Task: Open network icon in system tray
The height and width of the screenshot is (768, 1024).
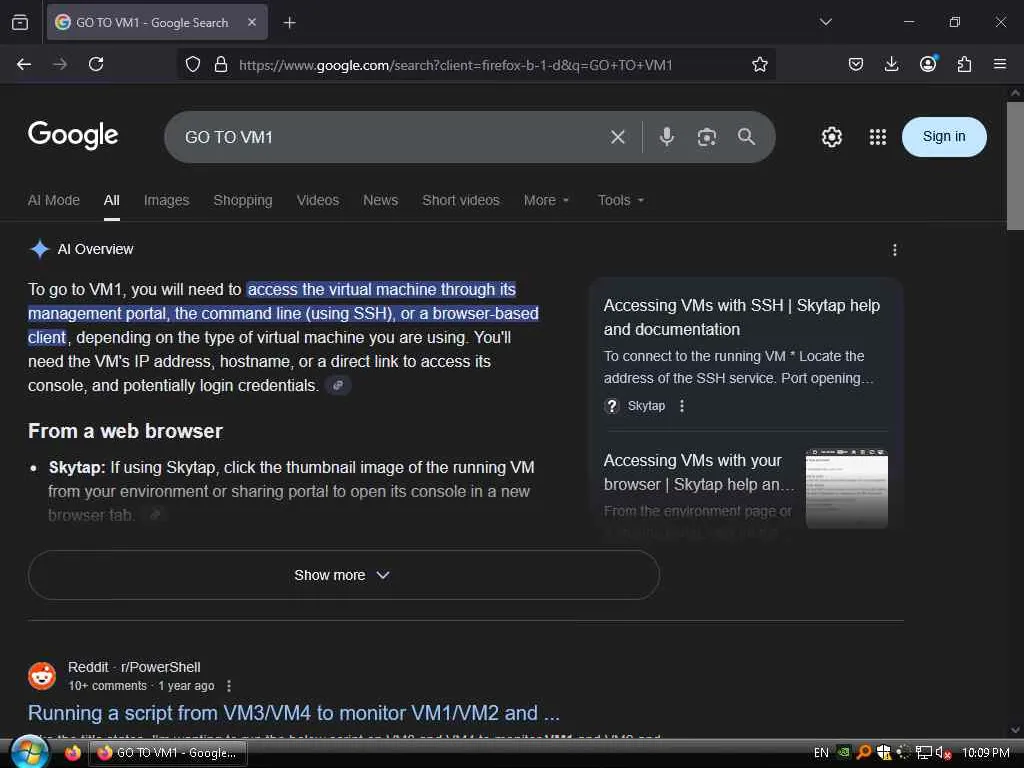Action: pos(923,753)
